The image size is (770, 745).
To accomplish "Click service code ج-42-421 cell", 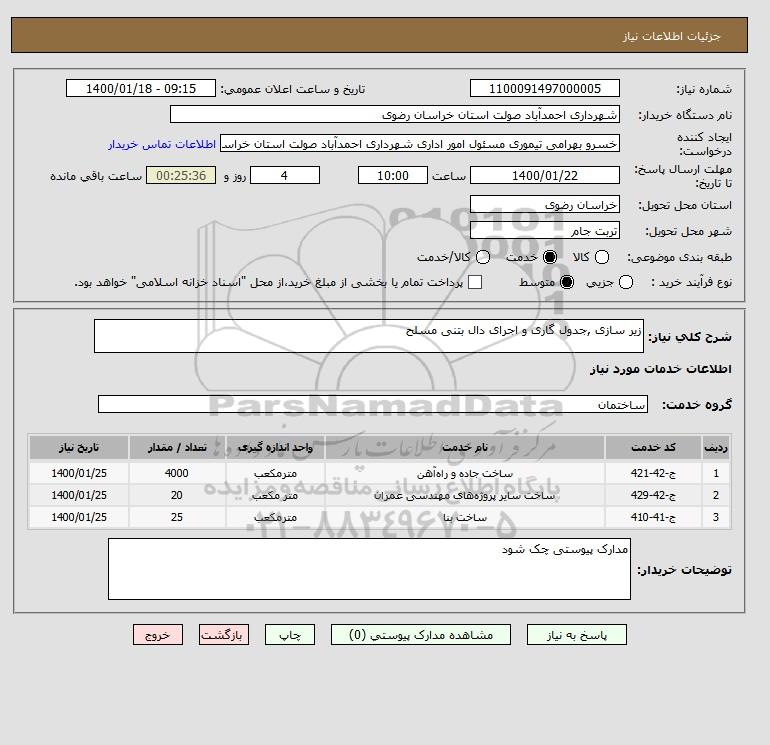I will tap(653, 473).
